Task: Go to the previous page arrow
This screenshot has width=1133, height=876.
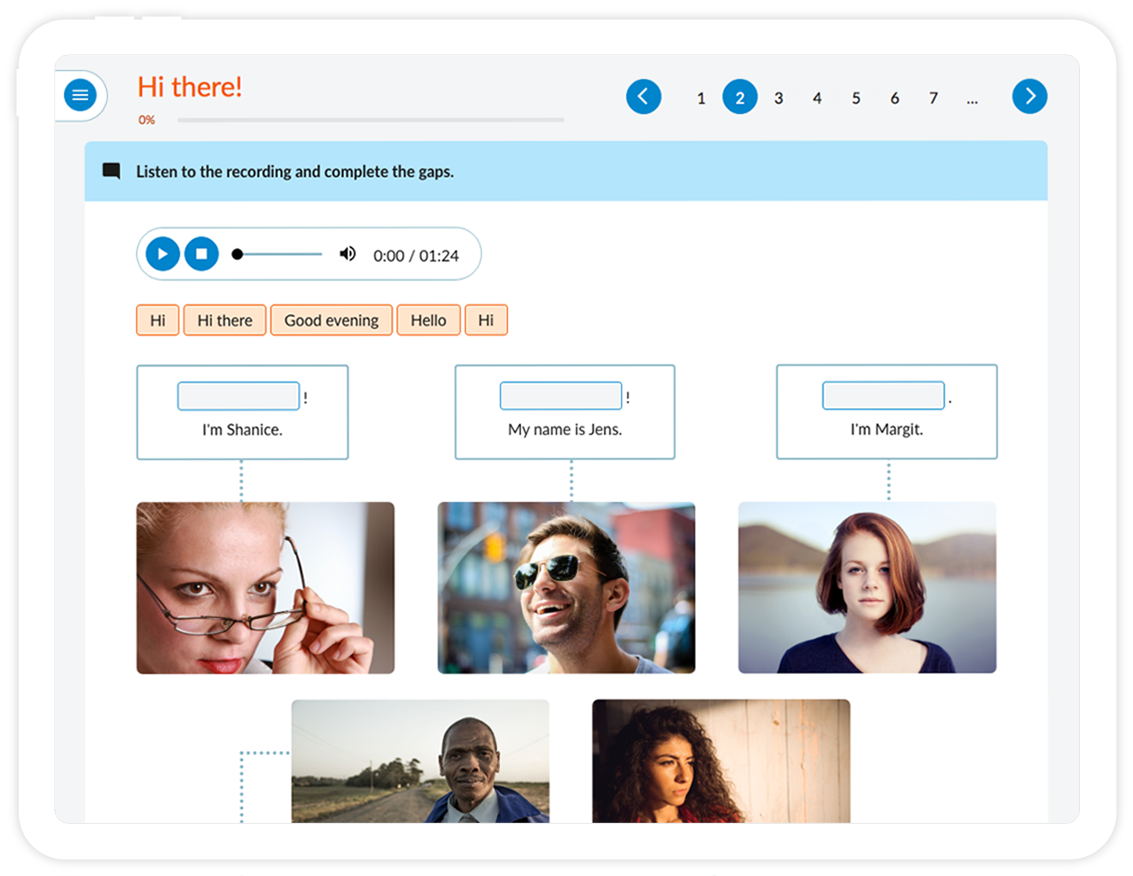Action: (643, 97)
